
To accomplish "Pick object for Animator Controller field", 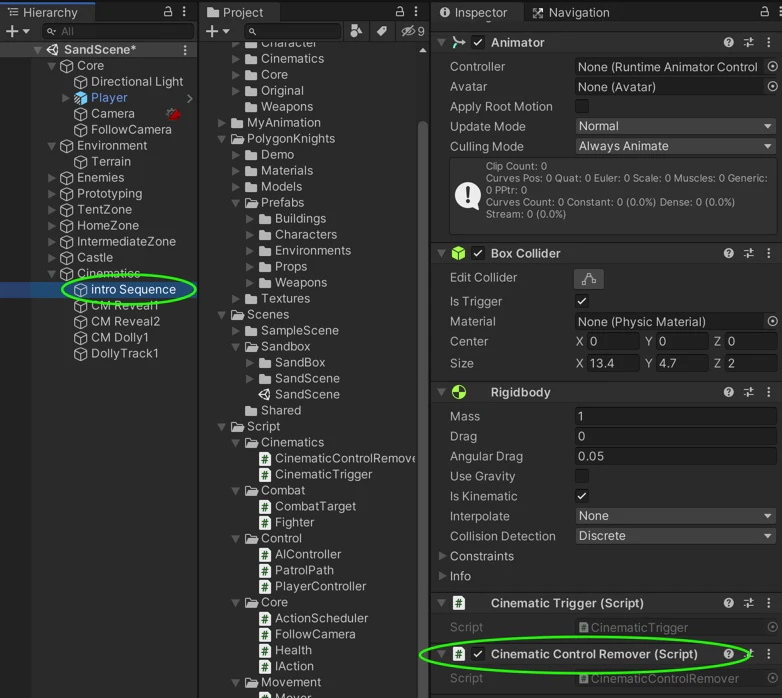I will pos(772,66).
